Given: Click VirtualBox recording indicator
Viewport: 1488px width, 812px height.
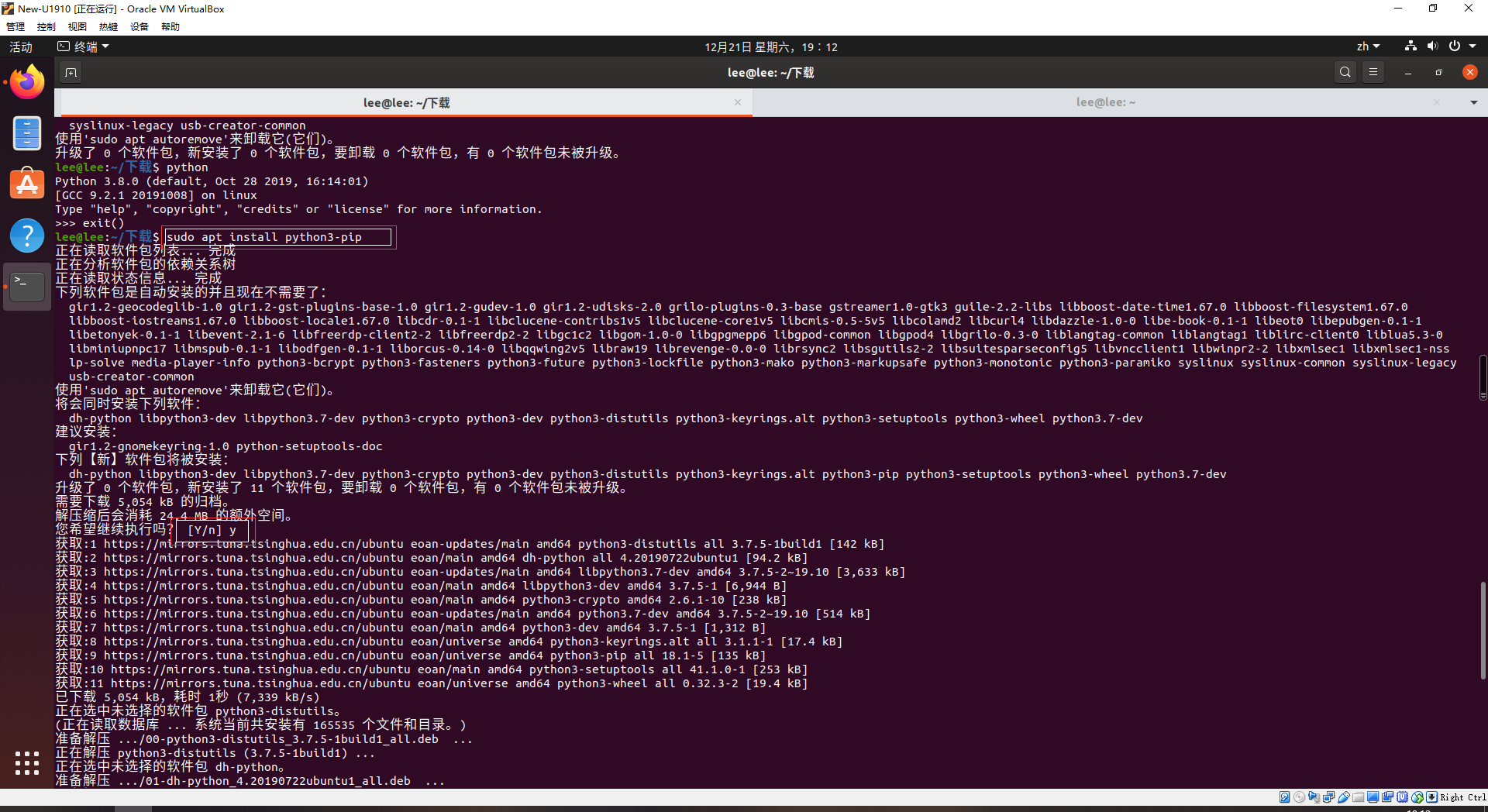Looking at the screenshot, I should (1387, 797).
